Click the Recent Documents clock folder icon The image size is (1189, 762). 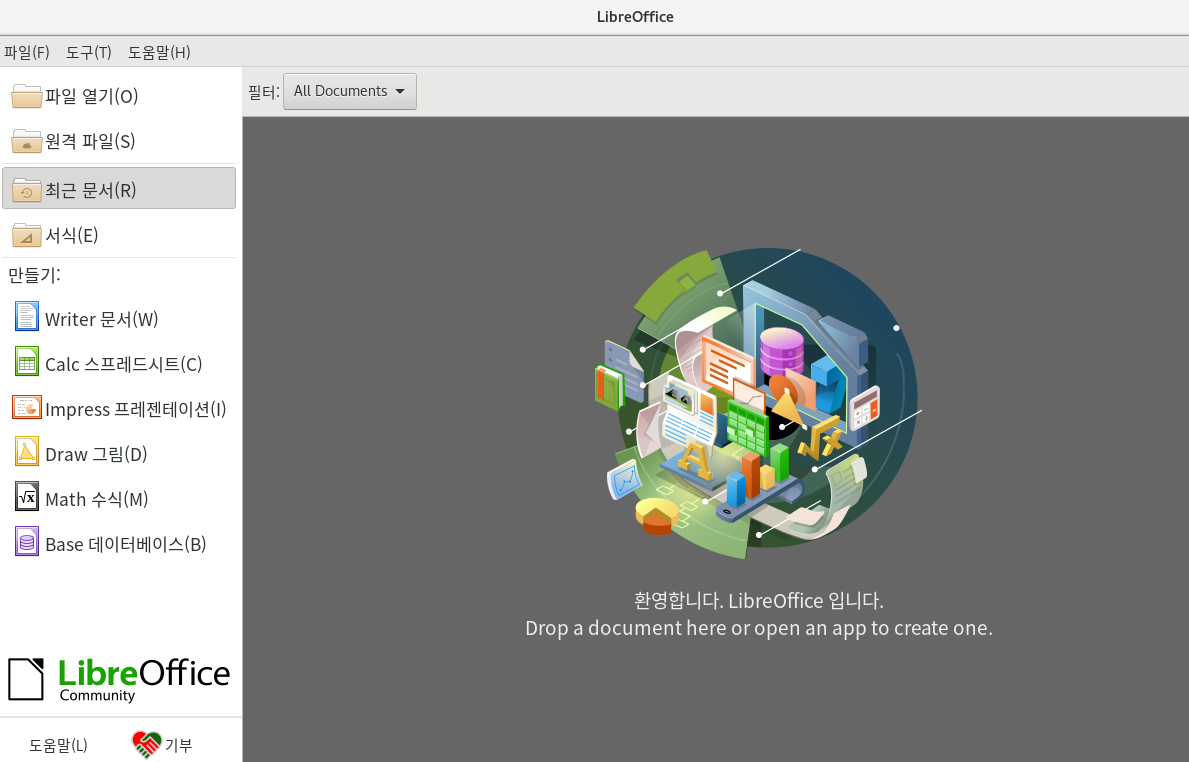click(27, 190)
